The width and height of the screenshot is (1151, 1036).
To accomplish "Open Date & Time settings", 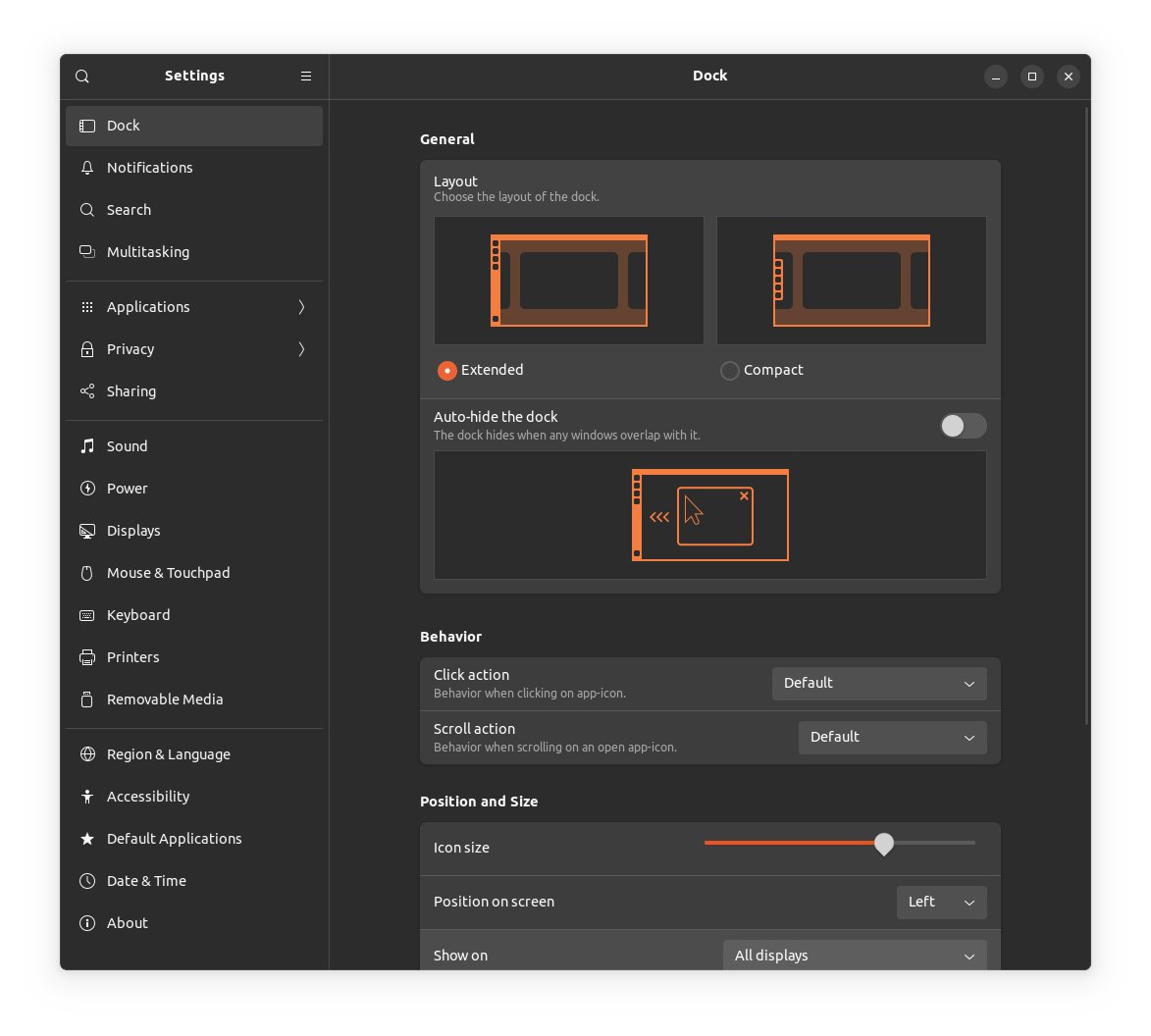I will click(x=146, y=880).
